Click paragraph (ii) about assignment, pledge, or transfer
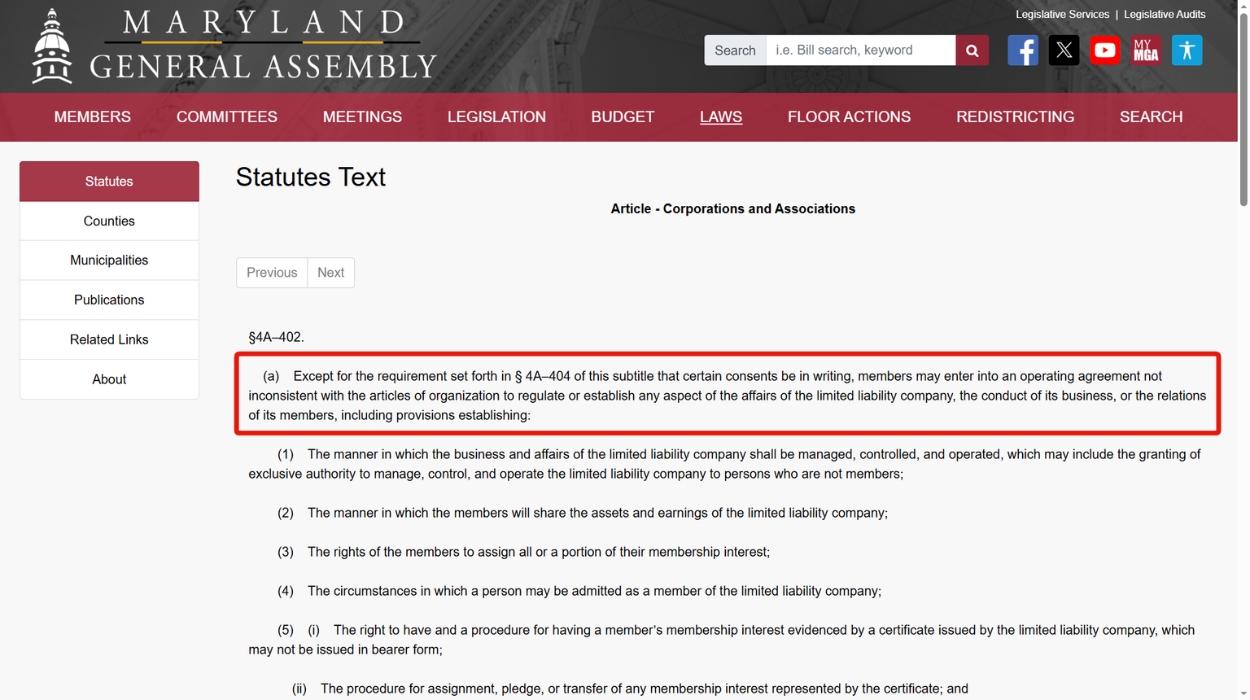The width and height of the screenshot is (1250, 700). point(630,689)
